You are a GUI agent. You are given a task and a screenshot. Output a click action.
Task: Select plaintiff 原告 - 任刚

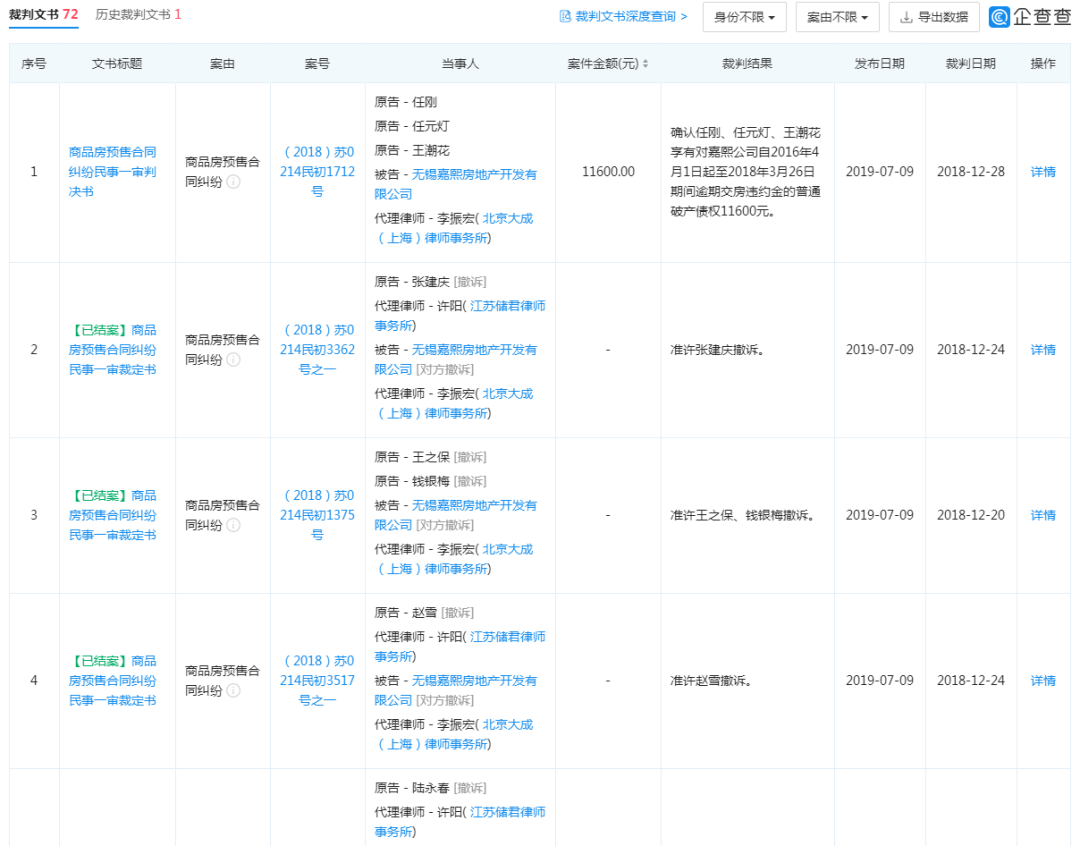pyautogui.click(x=406, y=102)
